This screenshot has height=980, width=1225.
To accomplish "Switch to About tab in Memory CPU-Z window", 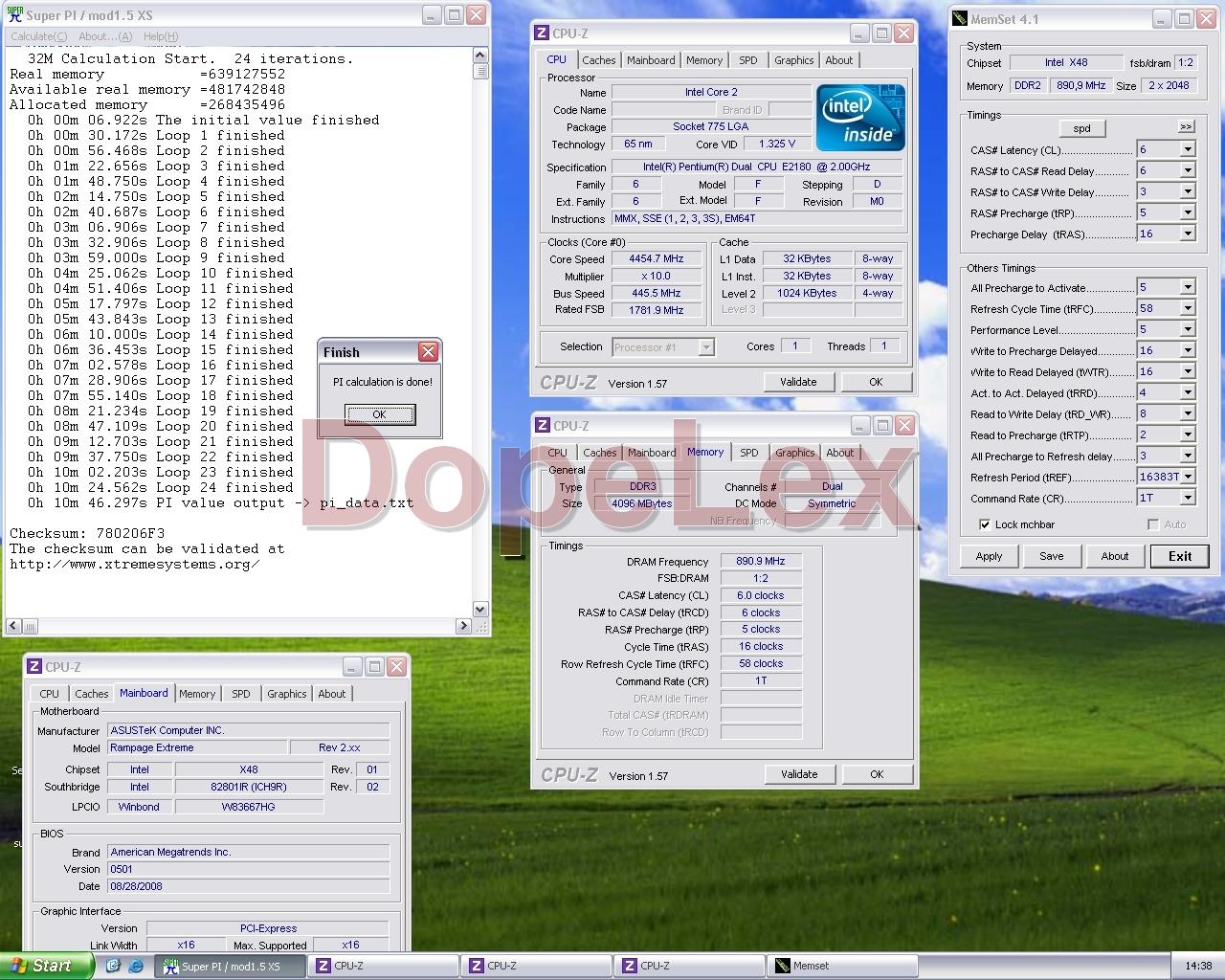I will pyautogui.click(x=840, y=453).
